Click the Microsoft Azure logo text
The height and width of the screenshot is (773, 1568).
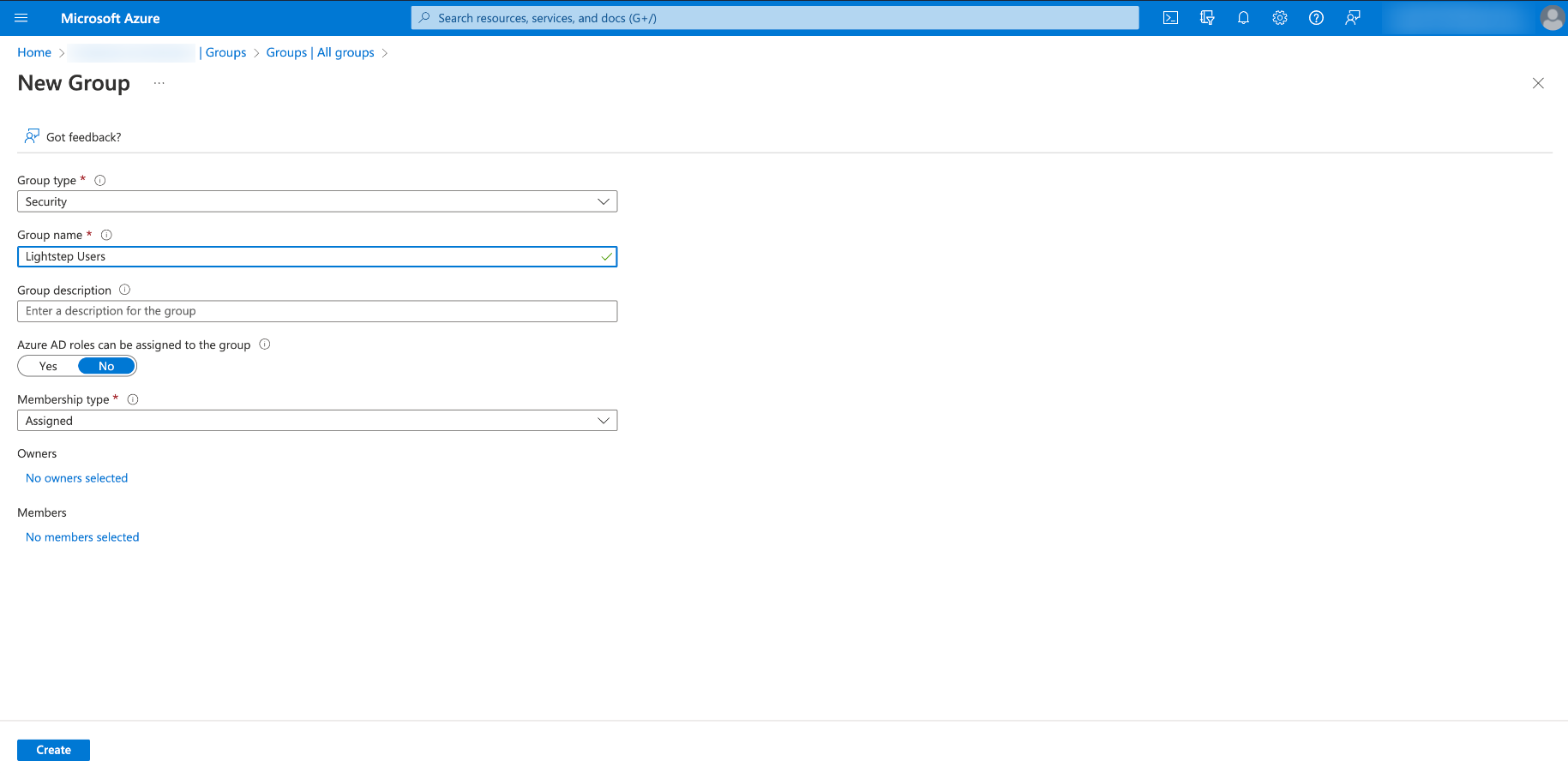click(110, 18)
